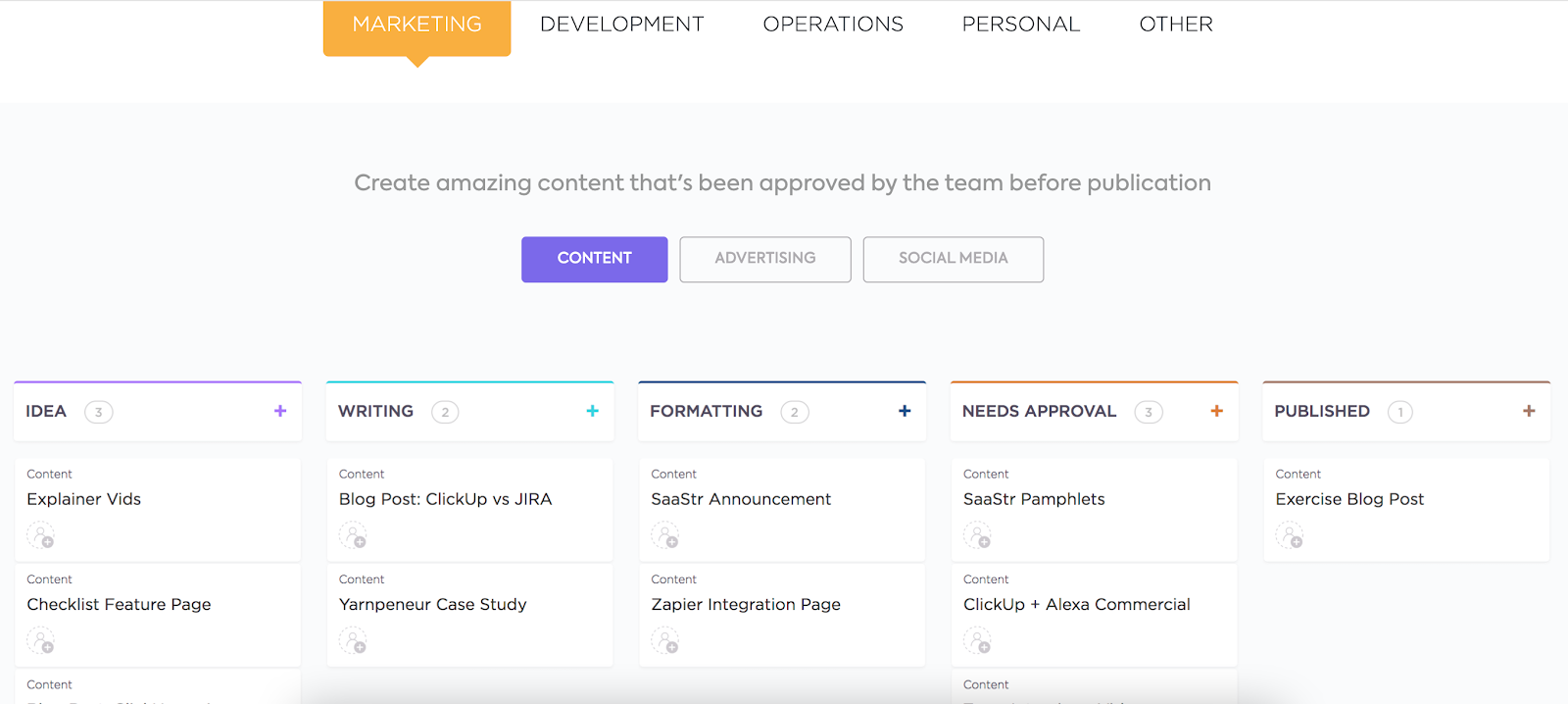1568x704 pixels.
Task: Select the ADVERTISING button
Action: point(765,259)
